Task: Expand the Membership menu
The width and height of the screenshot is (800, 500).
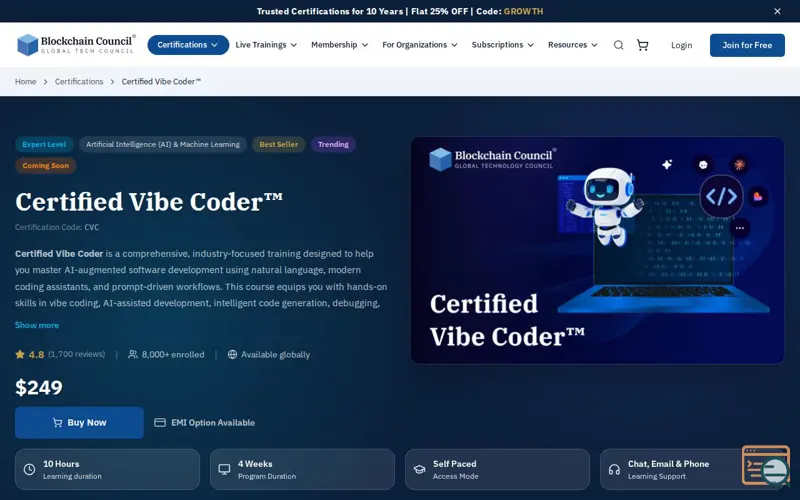Action: click(339, 45)
